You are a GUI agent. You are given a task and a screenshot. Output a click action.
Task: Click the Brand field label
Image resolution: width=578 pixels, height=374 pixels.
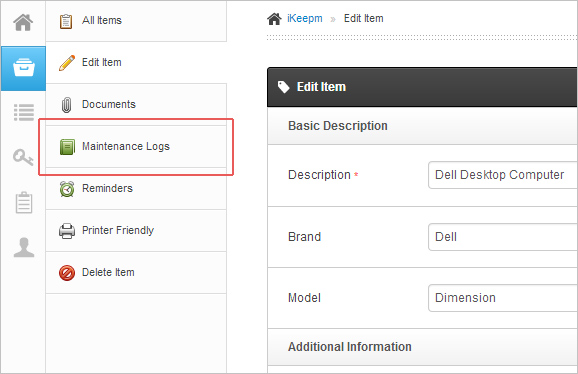tap(304, 237)
